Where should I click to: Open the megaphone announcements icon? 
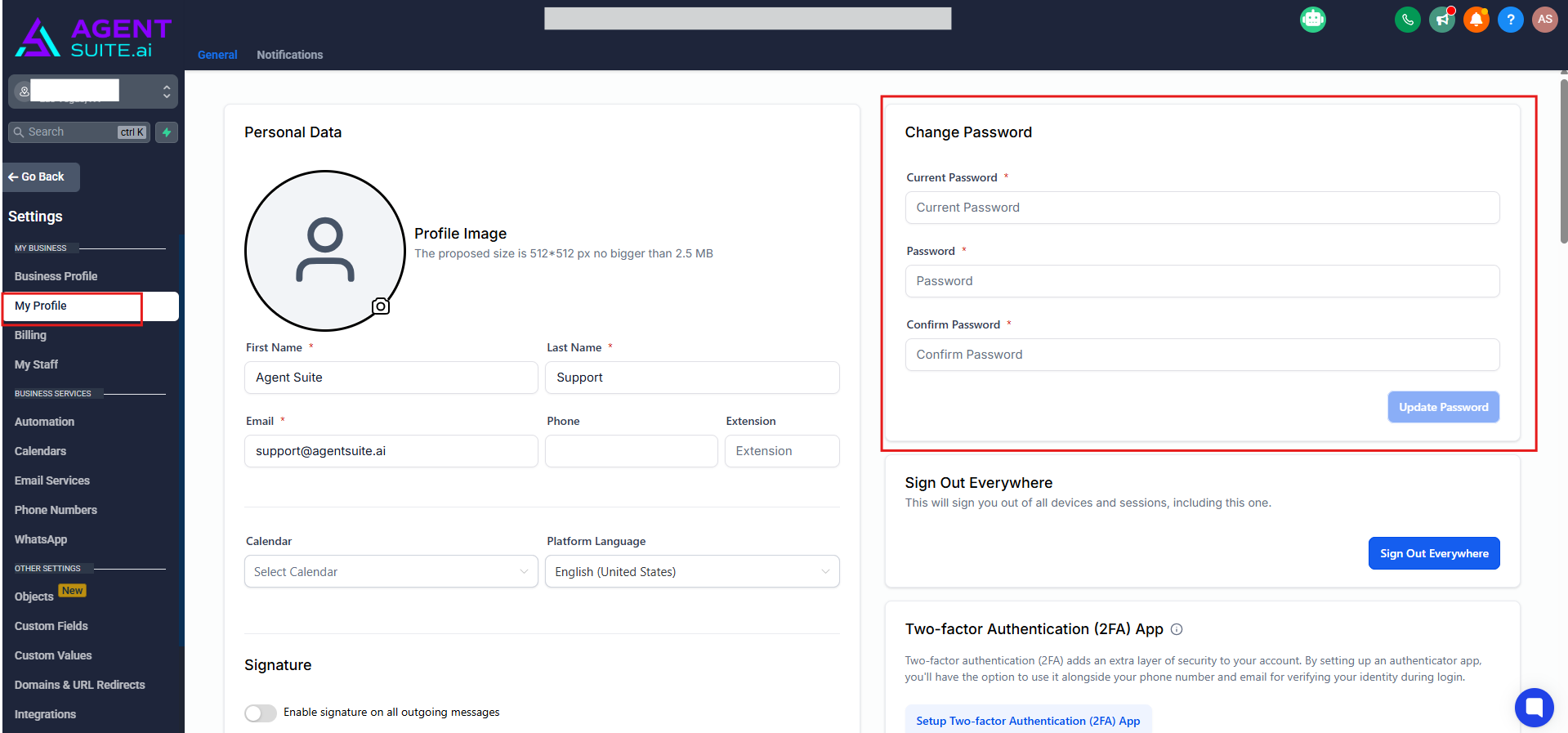click(1442, 19)
